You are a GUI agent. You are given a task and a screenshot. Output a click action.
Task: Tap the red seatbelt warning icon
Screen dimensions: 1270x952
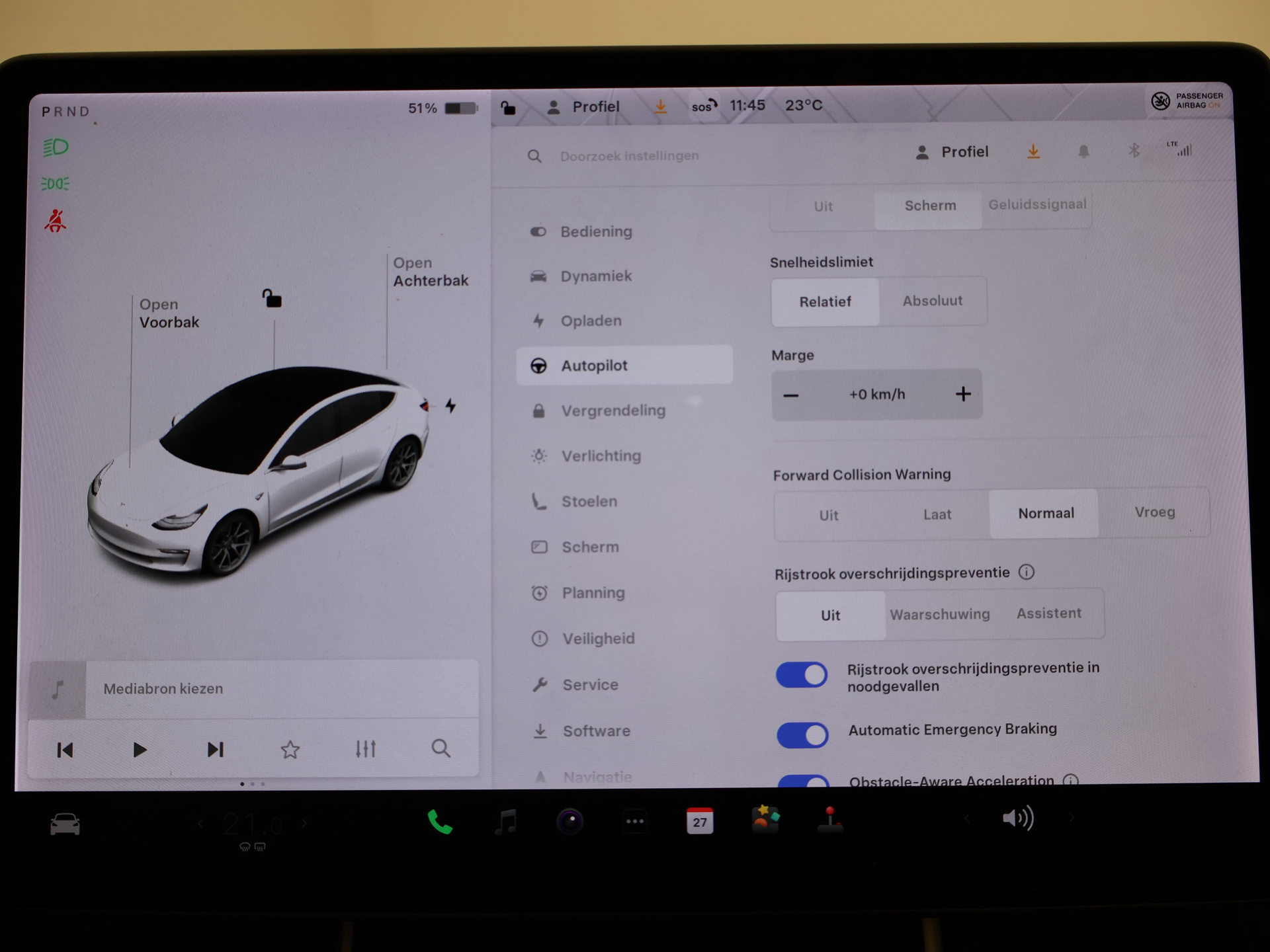(x=56, y=221)
